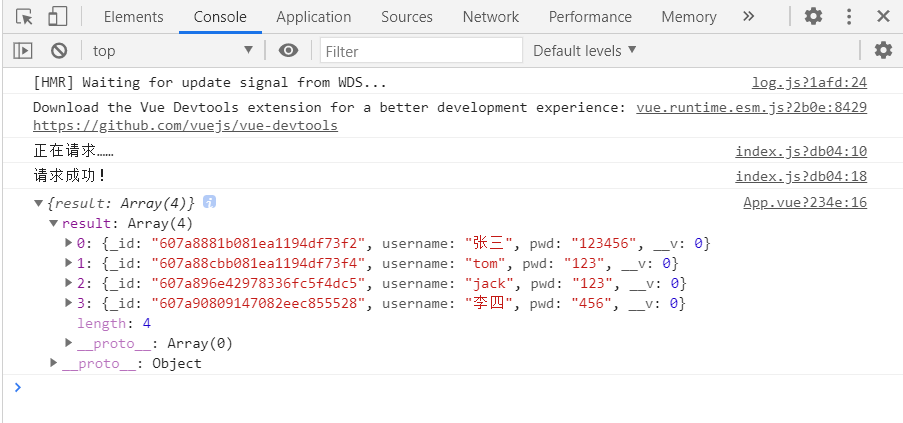Clear the console with the ban icon
903x423 pixels.
coord(59,51)
